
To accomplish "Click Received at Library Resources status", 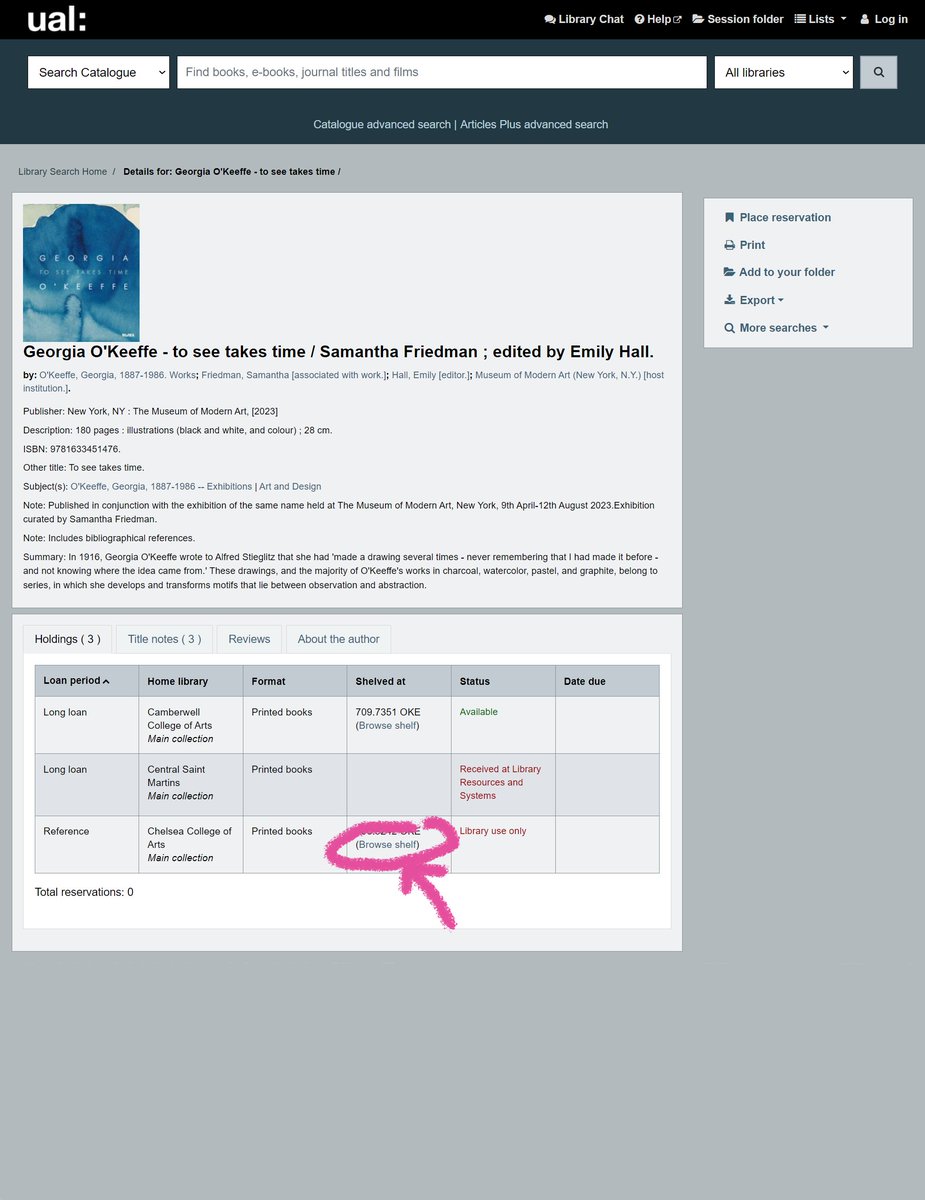I will pyautogui.click(x=500, y=782).
